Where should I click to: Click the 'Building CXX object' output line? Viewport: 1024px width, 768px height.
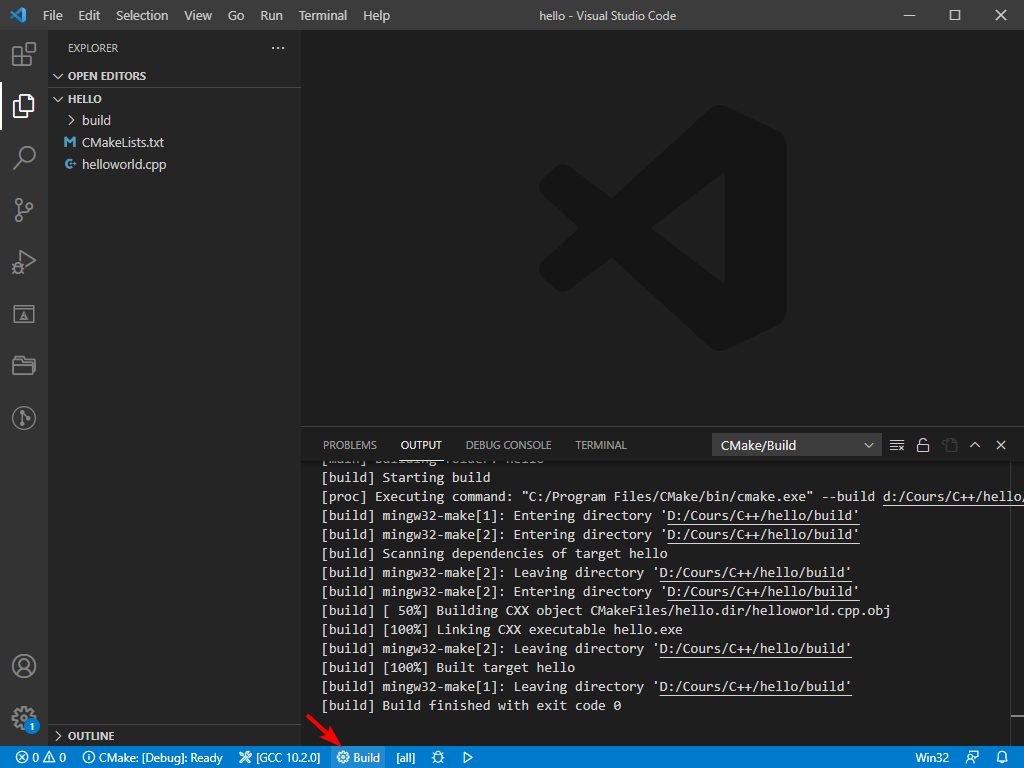pos(605,611)
